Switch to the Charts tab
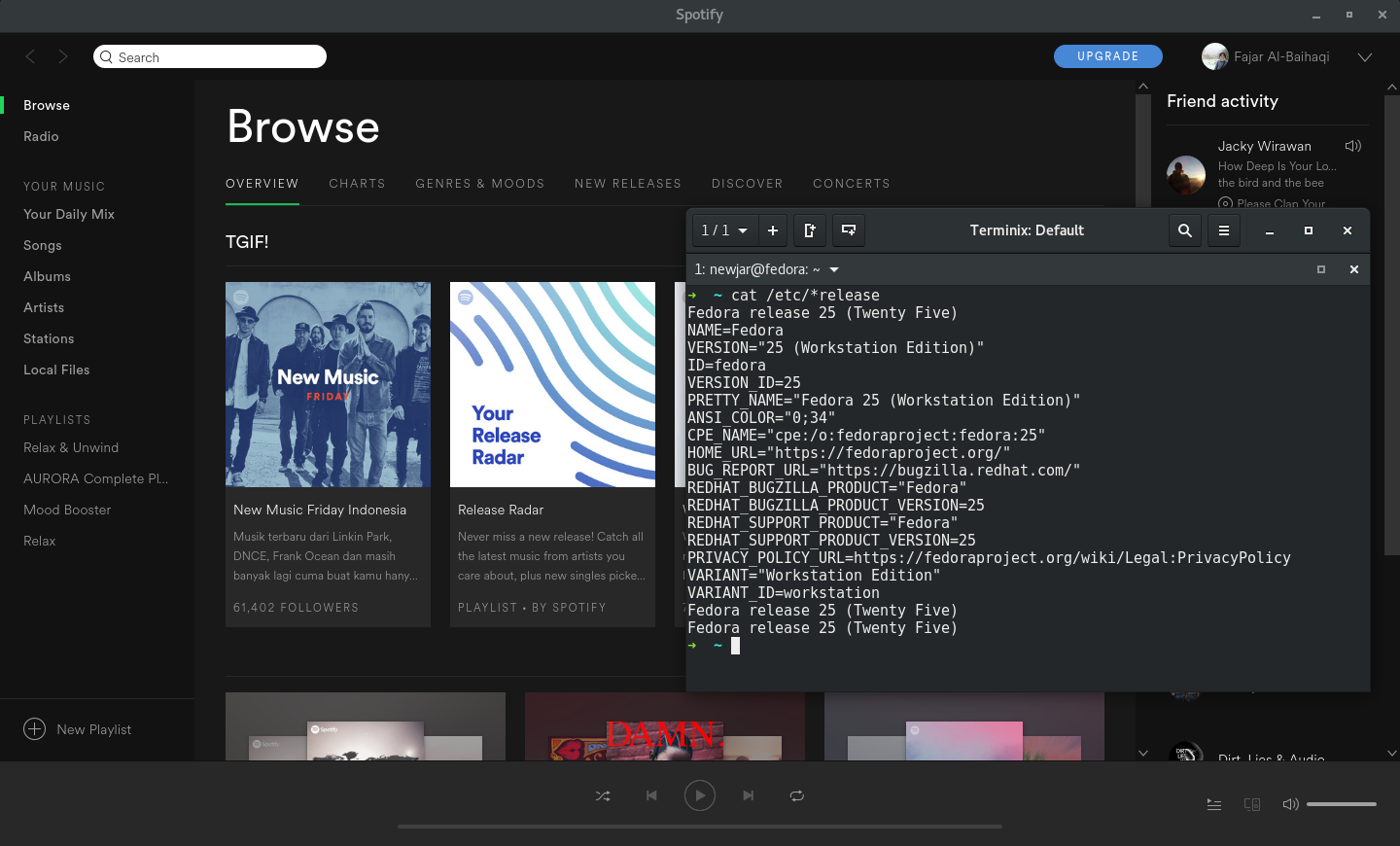 click(x=357, y=184)
